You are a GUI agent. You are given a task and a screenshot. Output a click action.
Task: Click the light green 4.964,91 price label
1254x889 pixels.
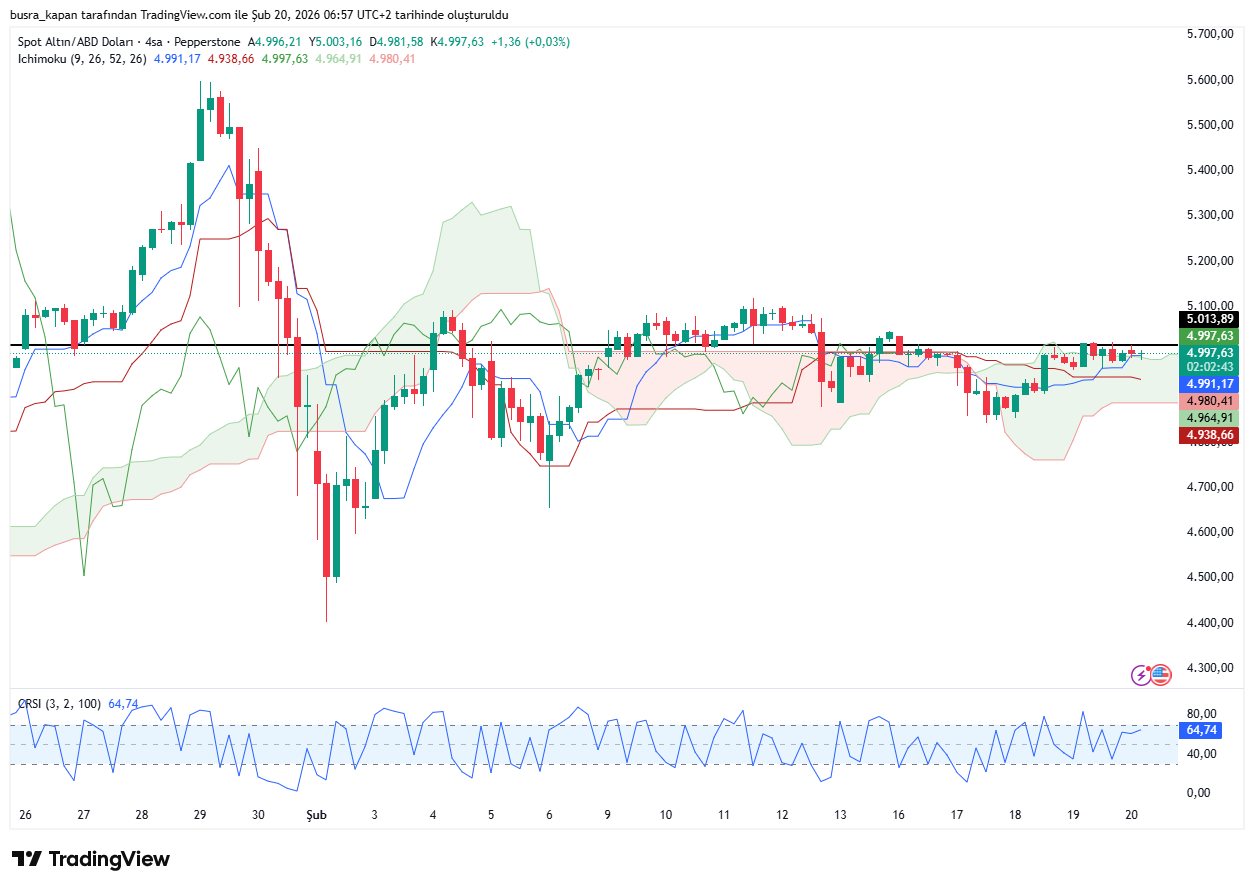pos(1209,418)
